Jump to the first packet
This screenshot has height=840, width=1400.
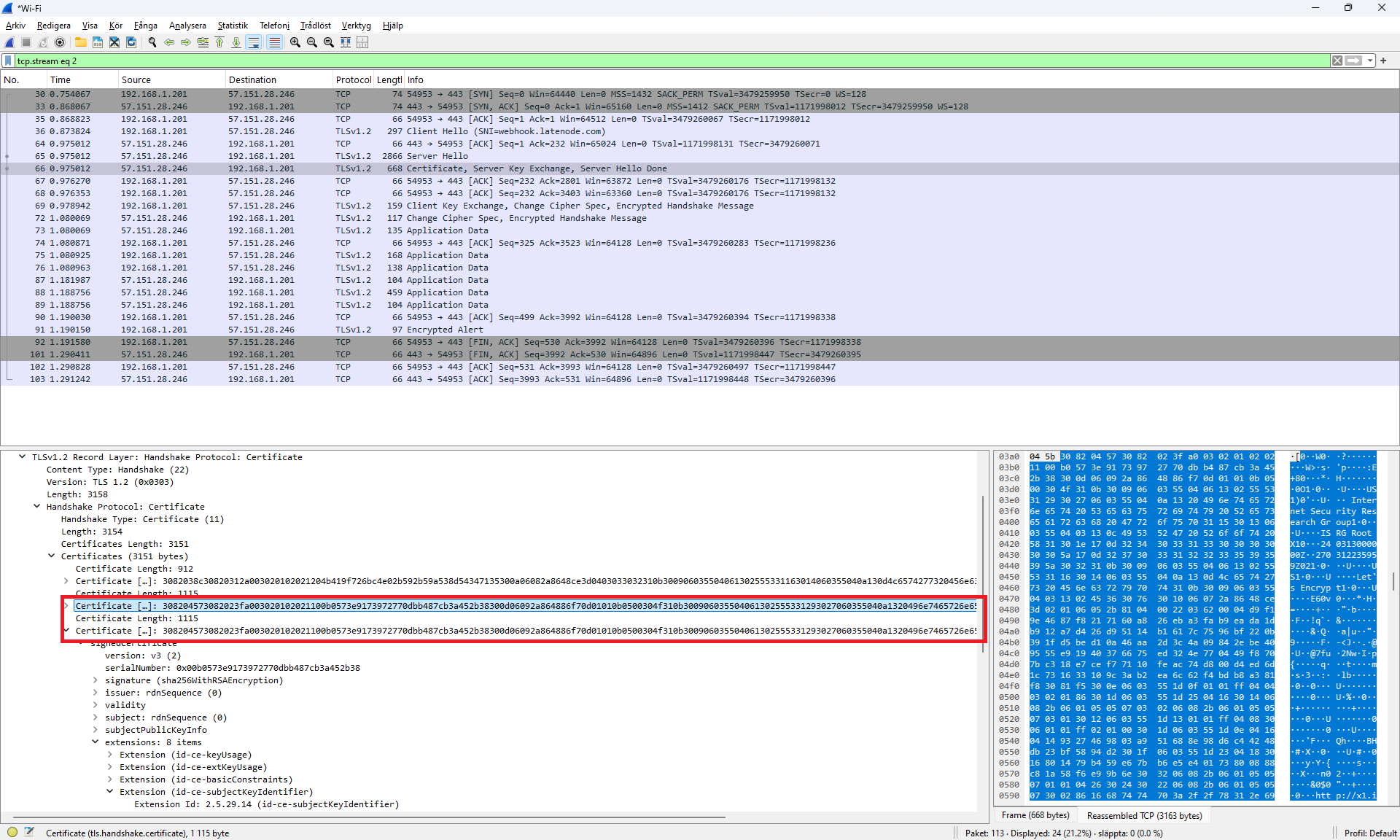point(219,42)
